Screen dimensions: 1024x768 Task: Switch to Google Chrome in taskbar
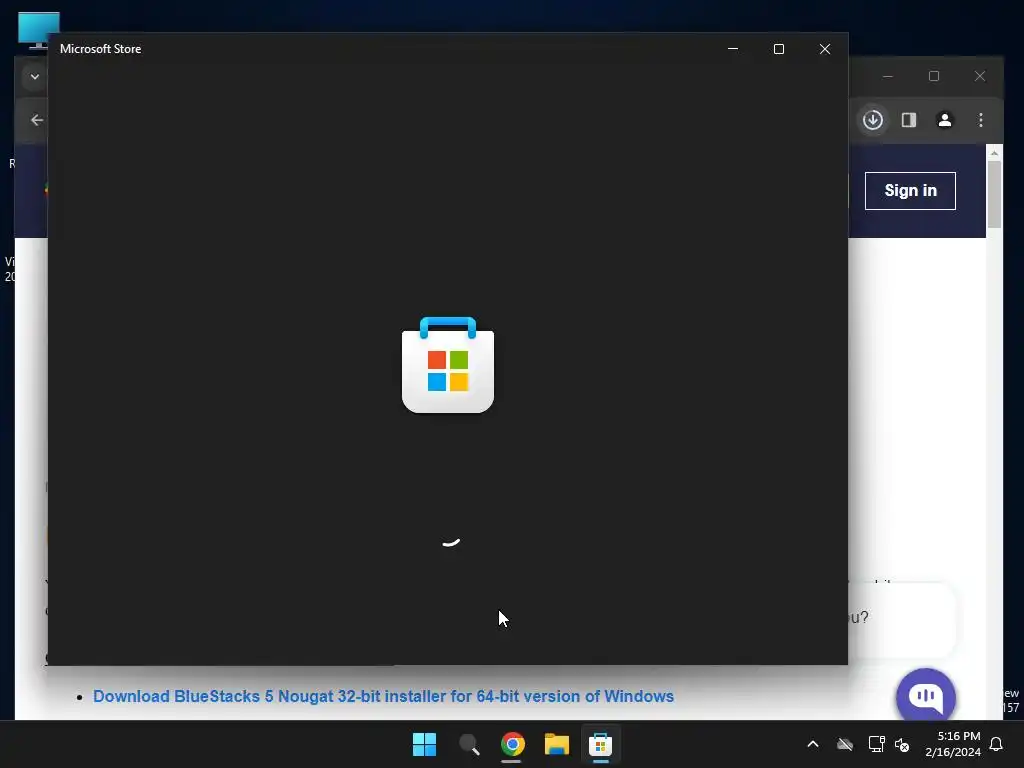pyautogui.click(x=513, y=744)
